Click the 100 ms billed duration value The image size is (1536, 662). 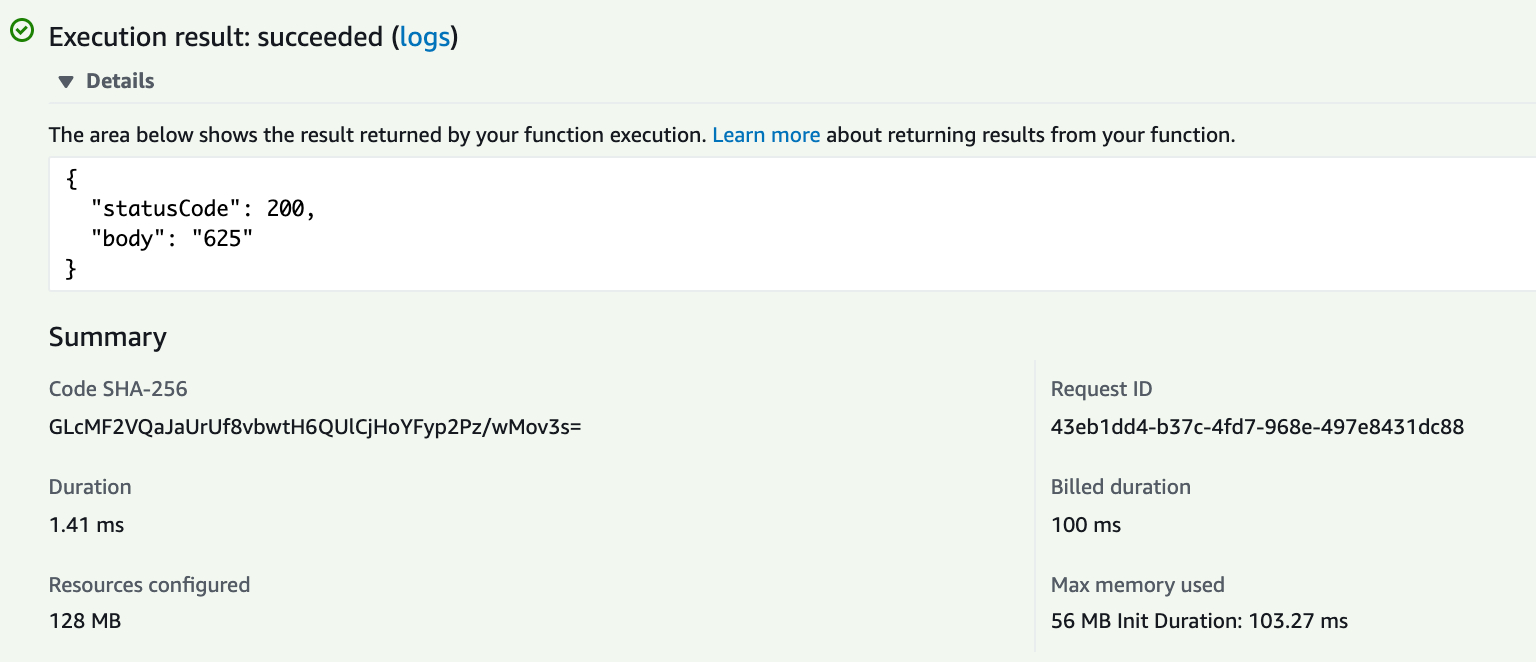(1085, 525)
